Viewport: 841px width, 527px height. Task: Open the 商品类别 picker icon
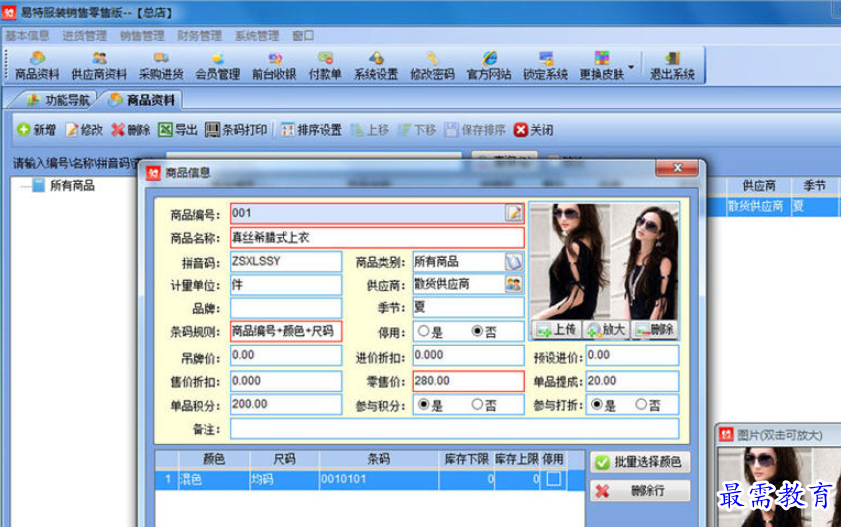pyautogui.click(x=514, y=262)
